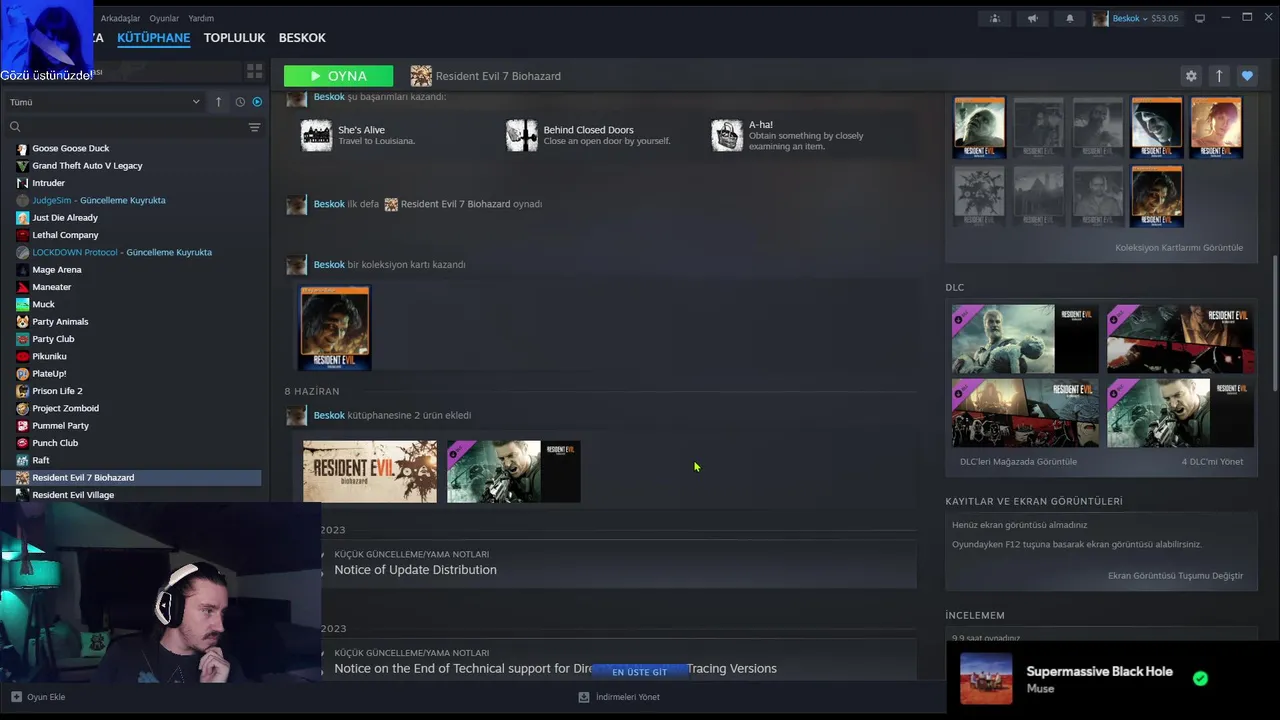The width and height of the screenshot is (1280, 720).
Task: Click the main content vertical scrollbar
Action: coord(1274,325)
